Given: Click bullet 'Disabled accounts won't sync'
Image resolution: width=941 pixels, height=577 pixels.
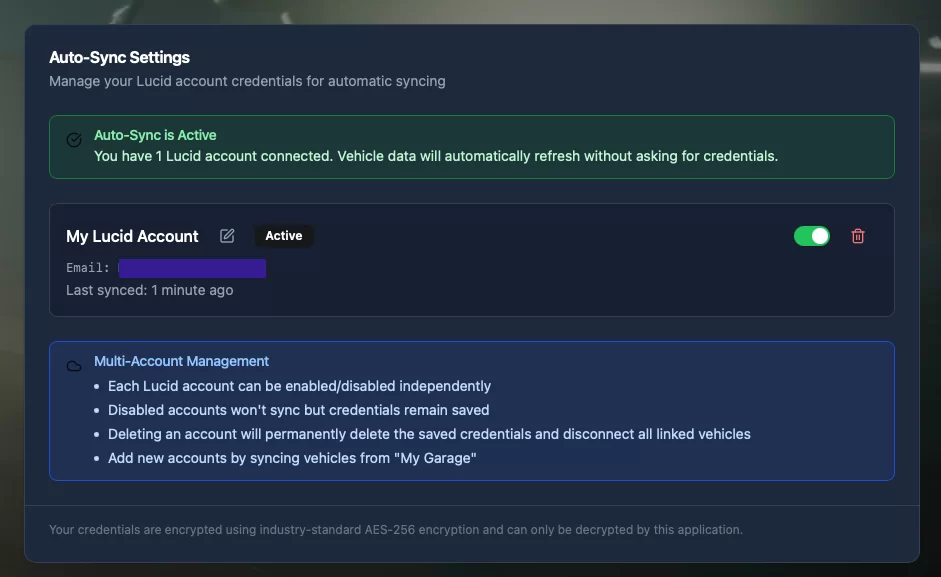Looking at the screenshot, I should click(298, 410).
